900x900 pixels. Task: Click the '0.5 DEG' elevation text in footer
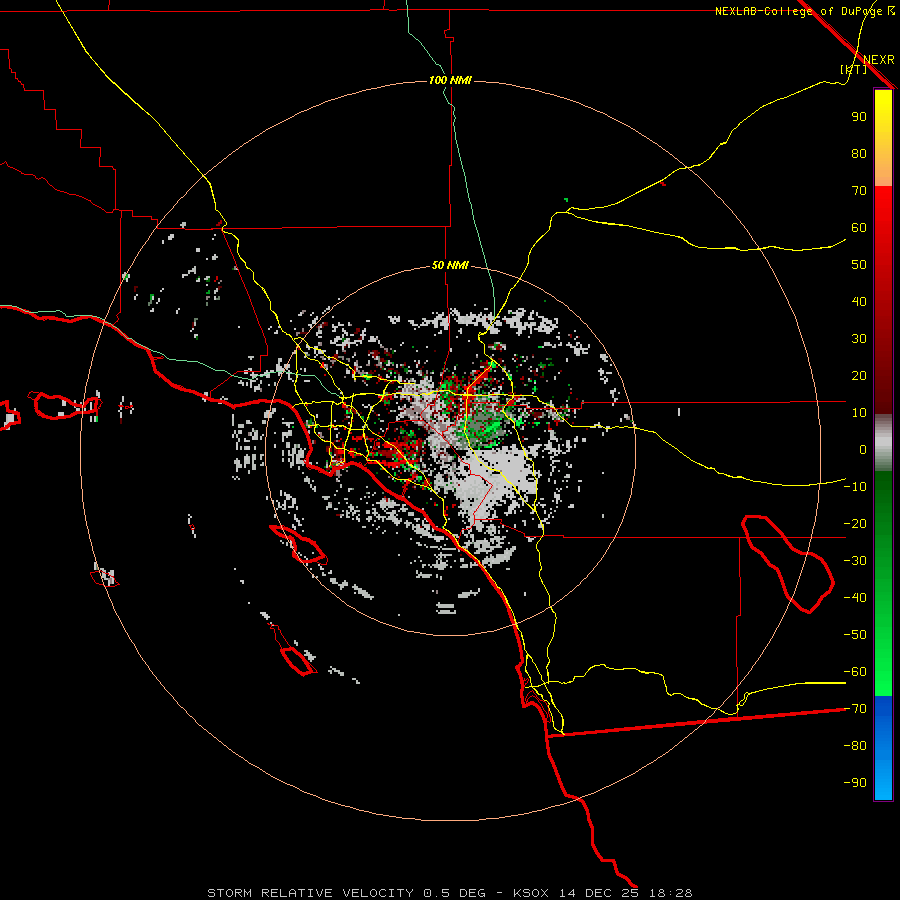(x=454, y=893)
